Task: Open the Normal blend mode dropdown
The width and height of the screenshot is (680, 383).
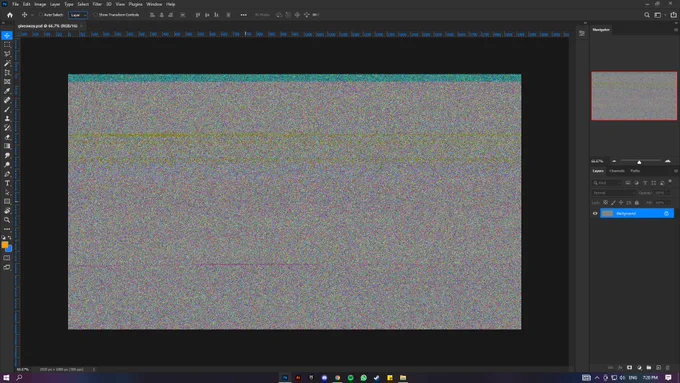Action: (614, 193)
